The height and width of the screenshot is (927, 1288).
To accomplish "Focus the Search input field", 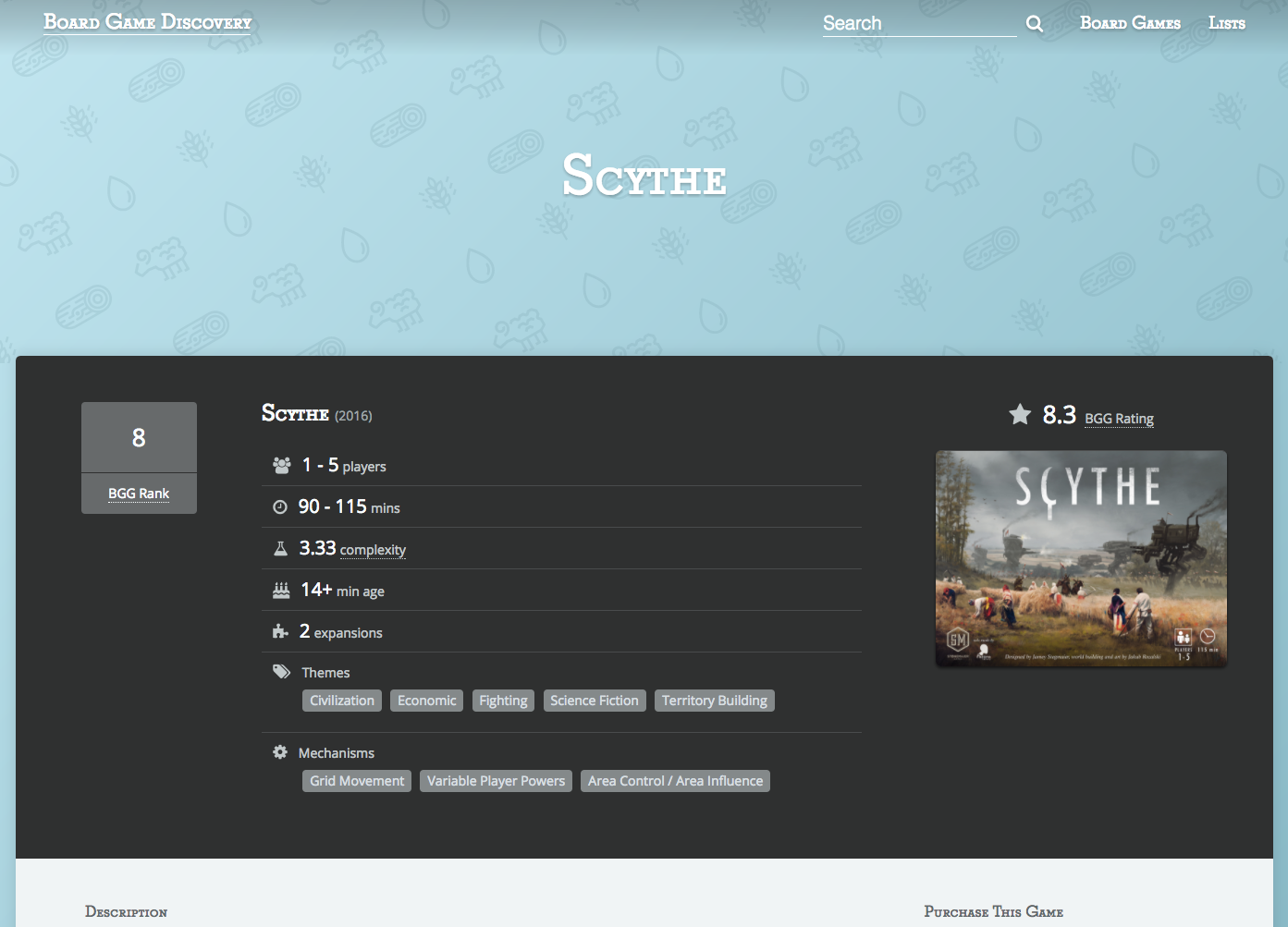I will [x=920, y=23].
